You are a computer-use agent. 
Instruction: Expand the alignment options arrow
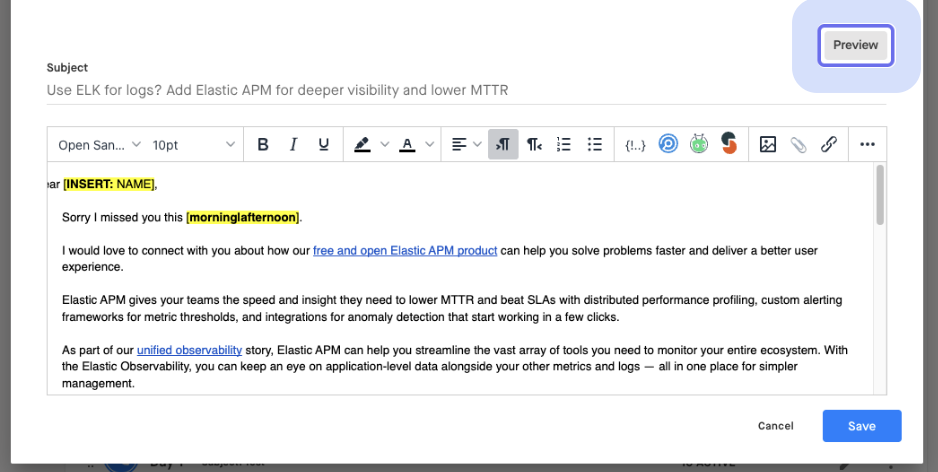click(477, 145)
